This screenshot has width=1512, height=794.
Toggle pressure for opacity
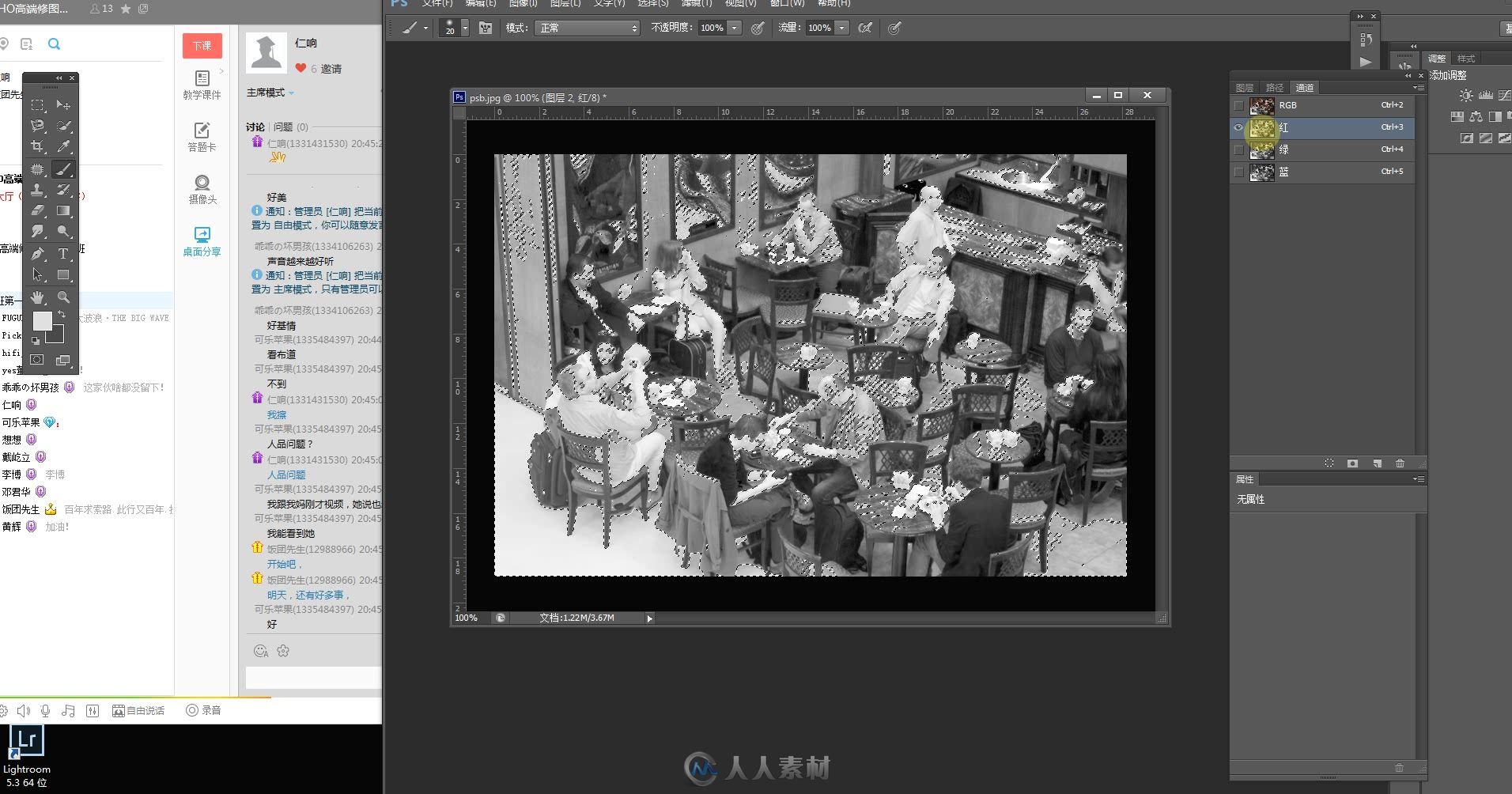[758, 28]
